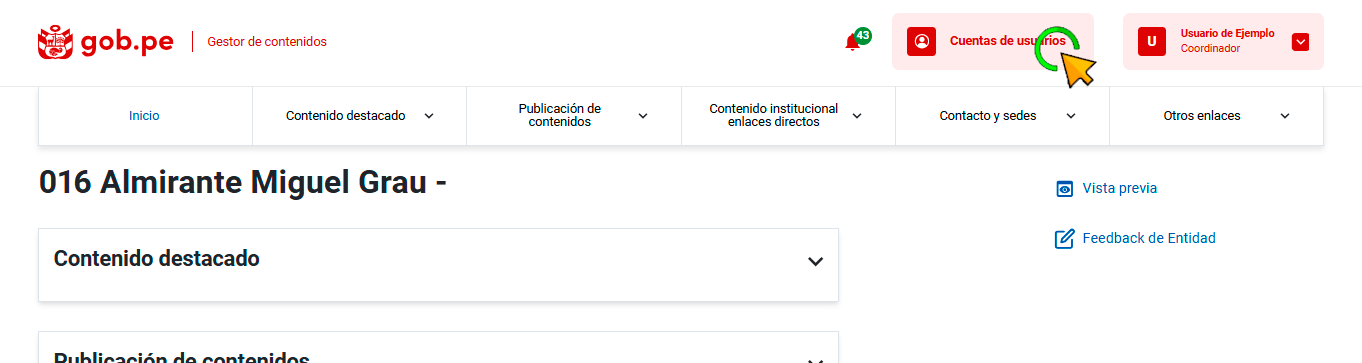Click the Cuentas de usuarios button
The height and width of the screenshot is (363, 1362).
tap(993, 41)
